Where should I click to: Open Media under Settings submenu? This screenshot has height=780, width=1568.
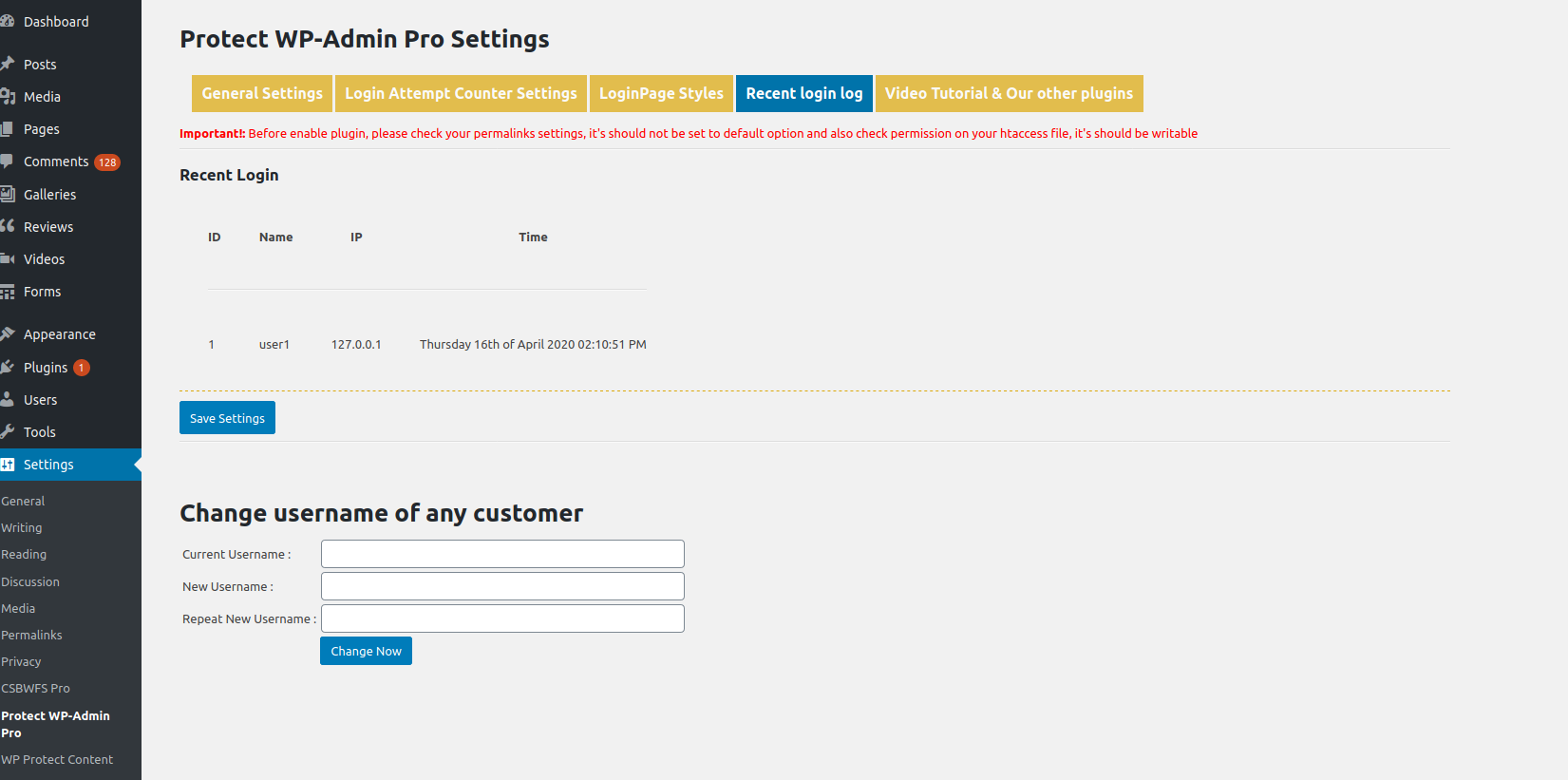click(18, 608)
